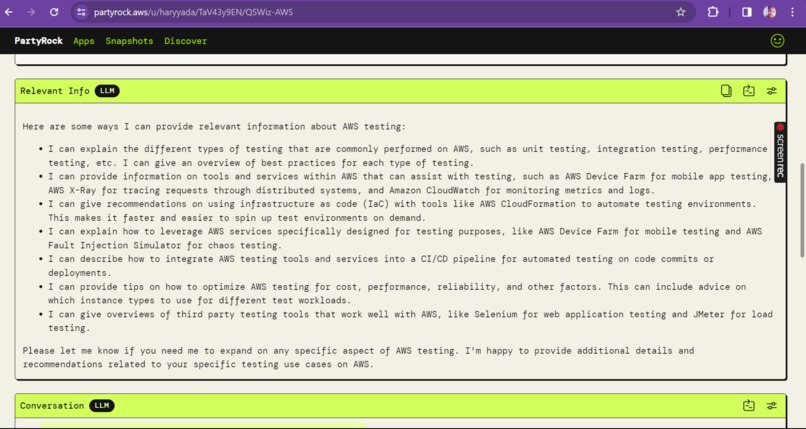Viewport: 806px width, 429px height.
Task: Open the browser side panel
Action: pos(746,12)
